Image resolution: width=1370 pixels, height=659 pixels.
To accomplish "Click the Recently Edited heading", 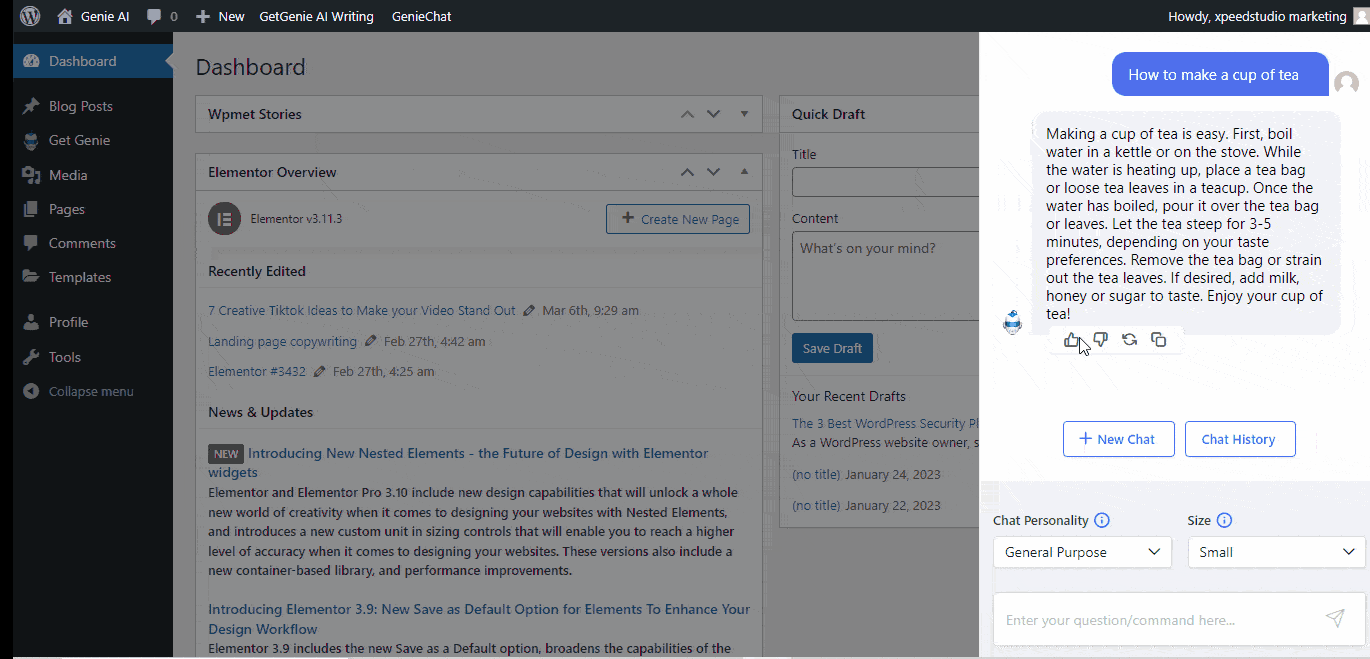I will coord(257,271).
